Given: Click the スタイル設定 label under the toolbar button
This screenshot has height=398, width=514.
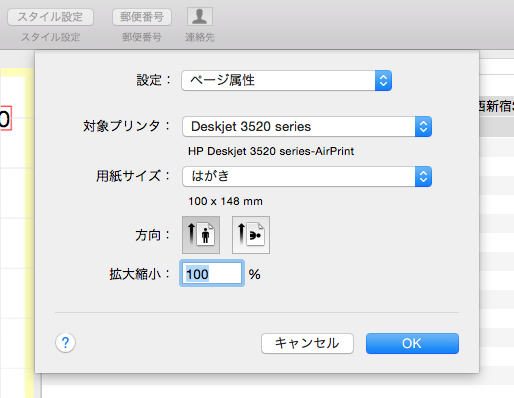Looking at the screenshot, I should click(50, 37).
